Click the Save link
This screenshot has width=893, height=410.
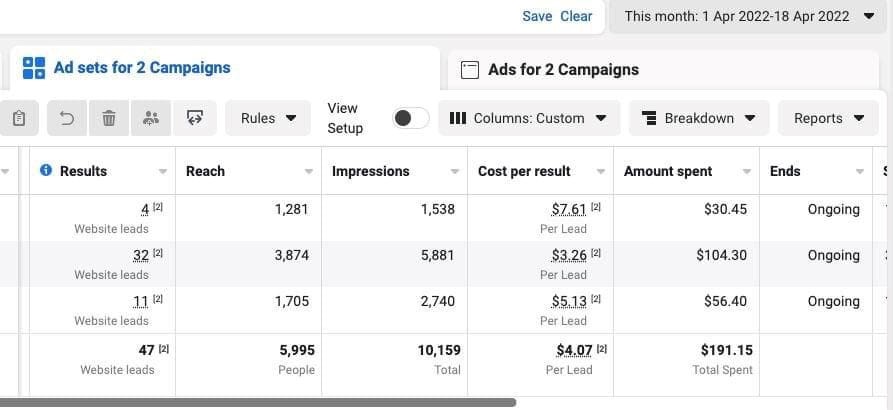point(537,16)
